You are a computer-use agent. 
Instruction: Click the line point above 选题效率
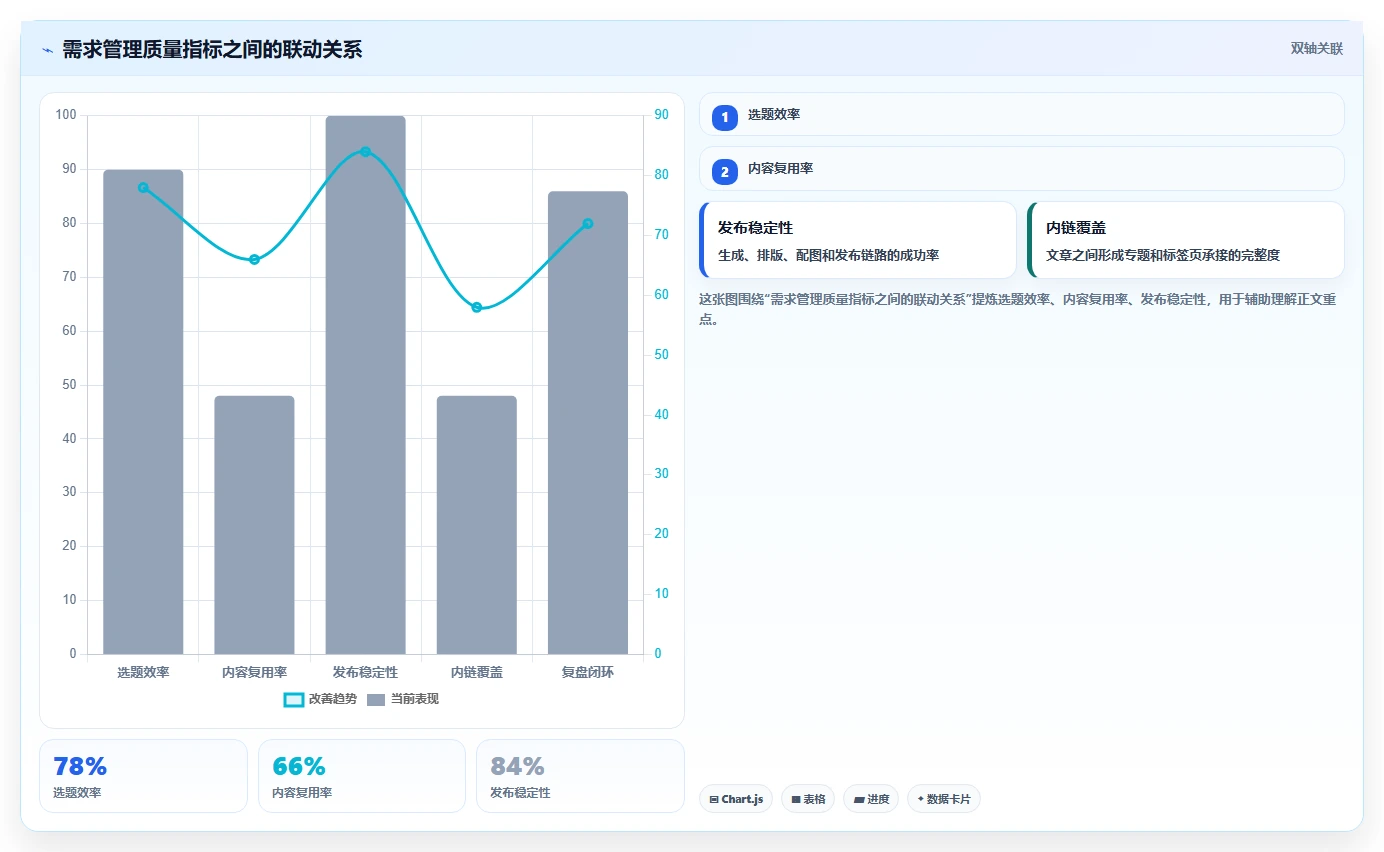pos(143,188)
